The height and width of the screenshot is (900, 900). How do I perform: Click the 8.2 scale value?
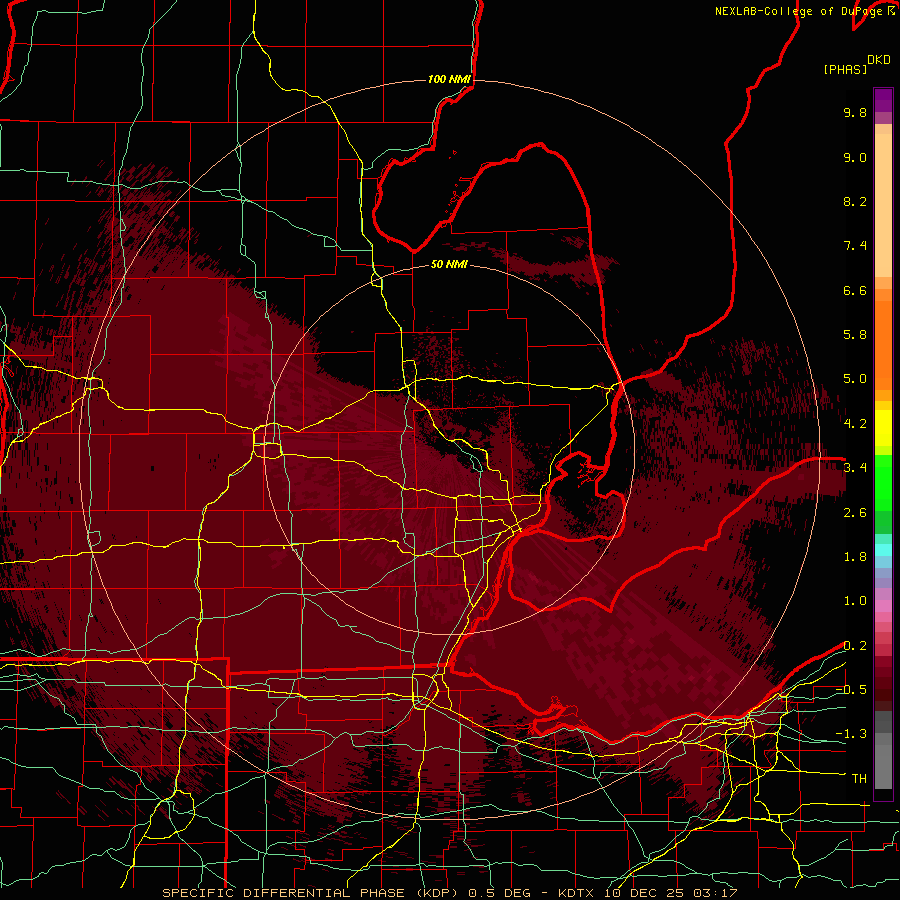(x=855, y=201)
